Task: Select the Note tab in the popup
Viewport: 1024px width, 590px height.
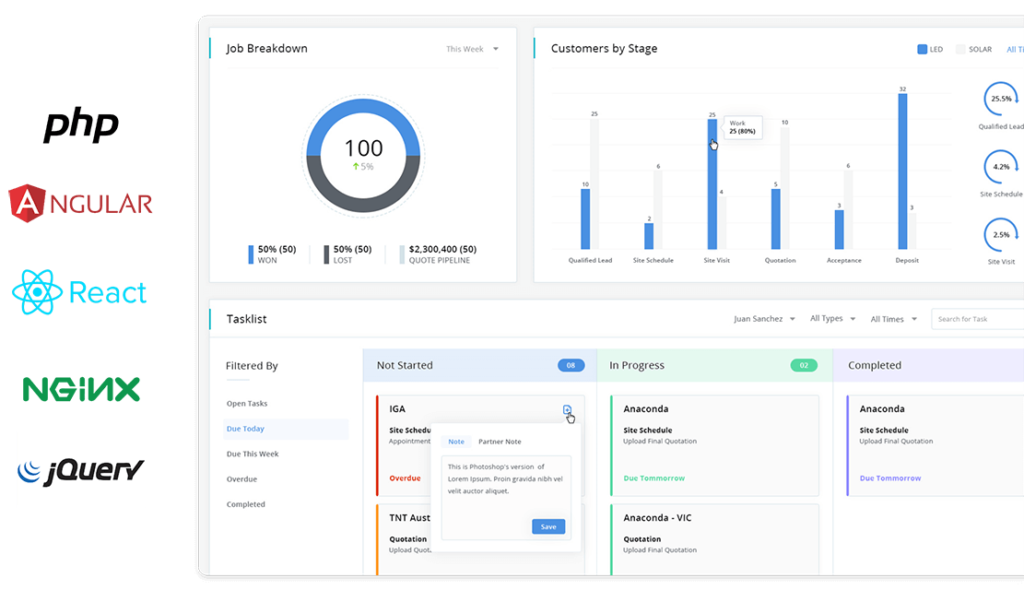Action: click(x=456, y=441)
